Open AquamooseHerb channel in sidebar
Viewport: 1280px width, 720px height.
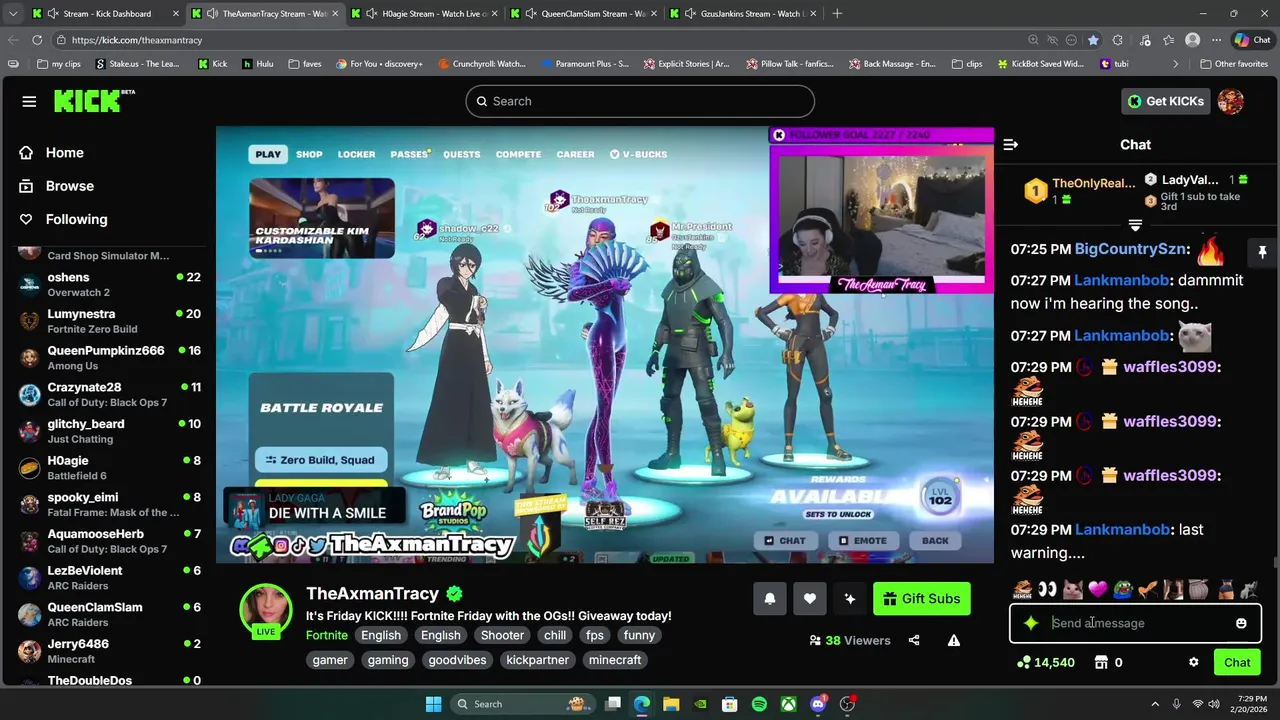(x=110, y=541)
